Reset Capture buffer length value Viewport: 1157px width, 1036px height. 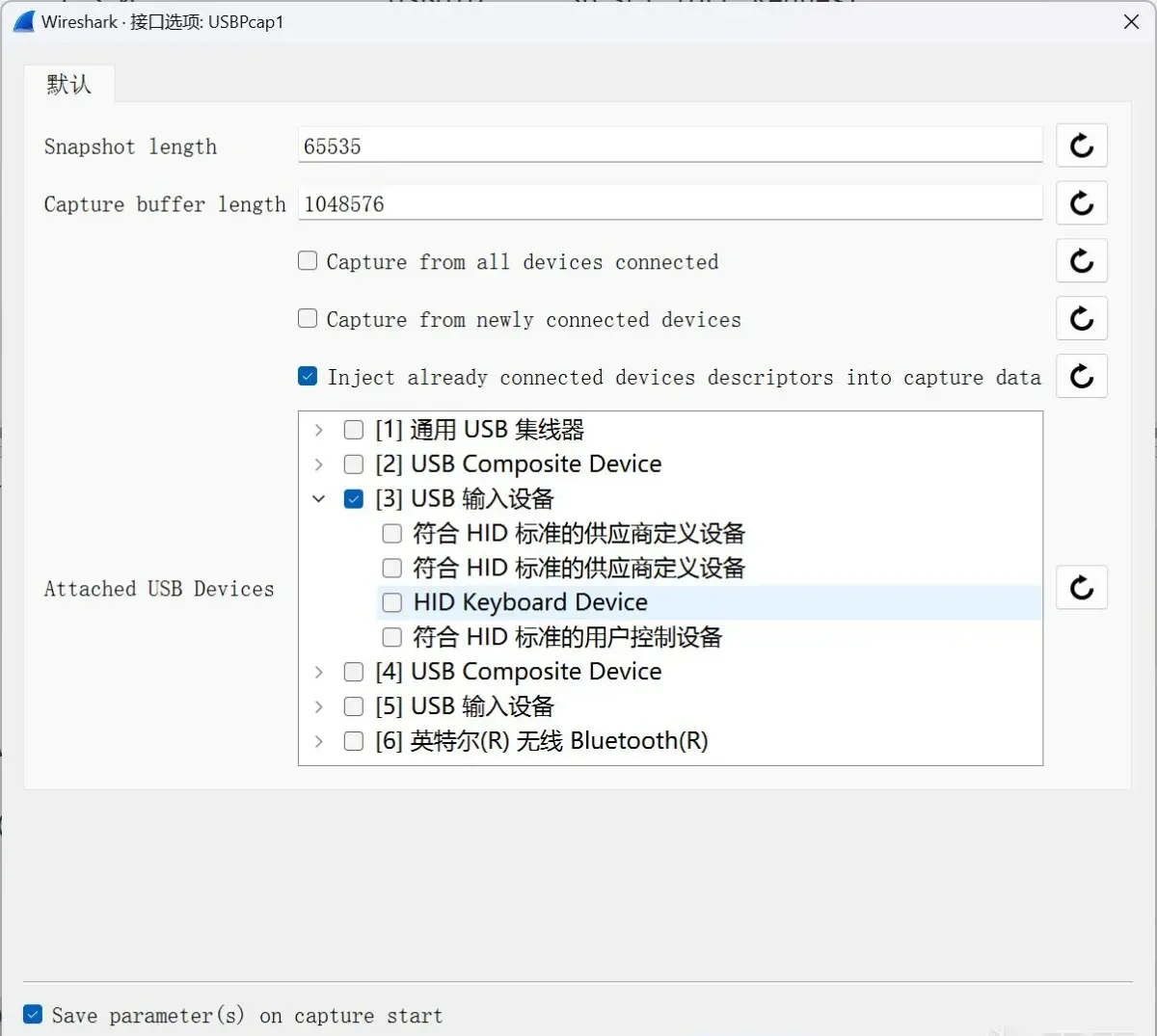point(1082,203)
